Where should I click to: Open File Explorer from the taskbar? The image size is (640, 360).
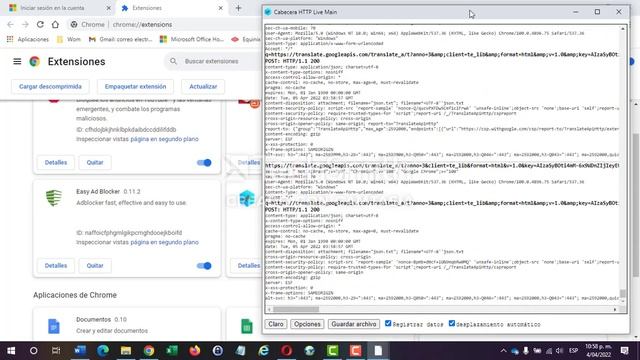[126, 351]
